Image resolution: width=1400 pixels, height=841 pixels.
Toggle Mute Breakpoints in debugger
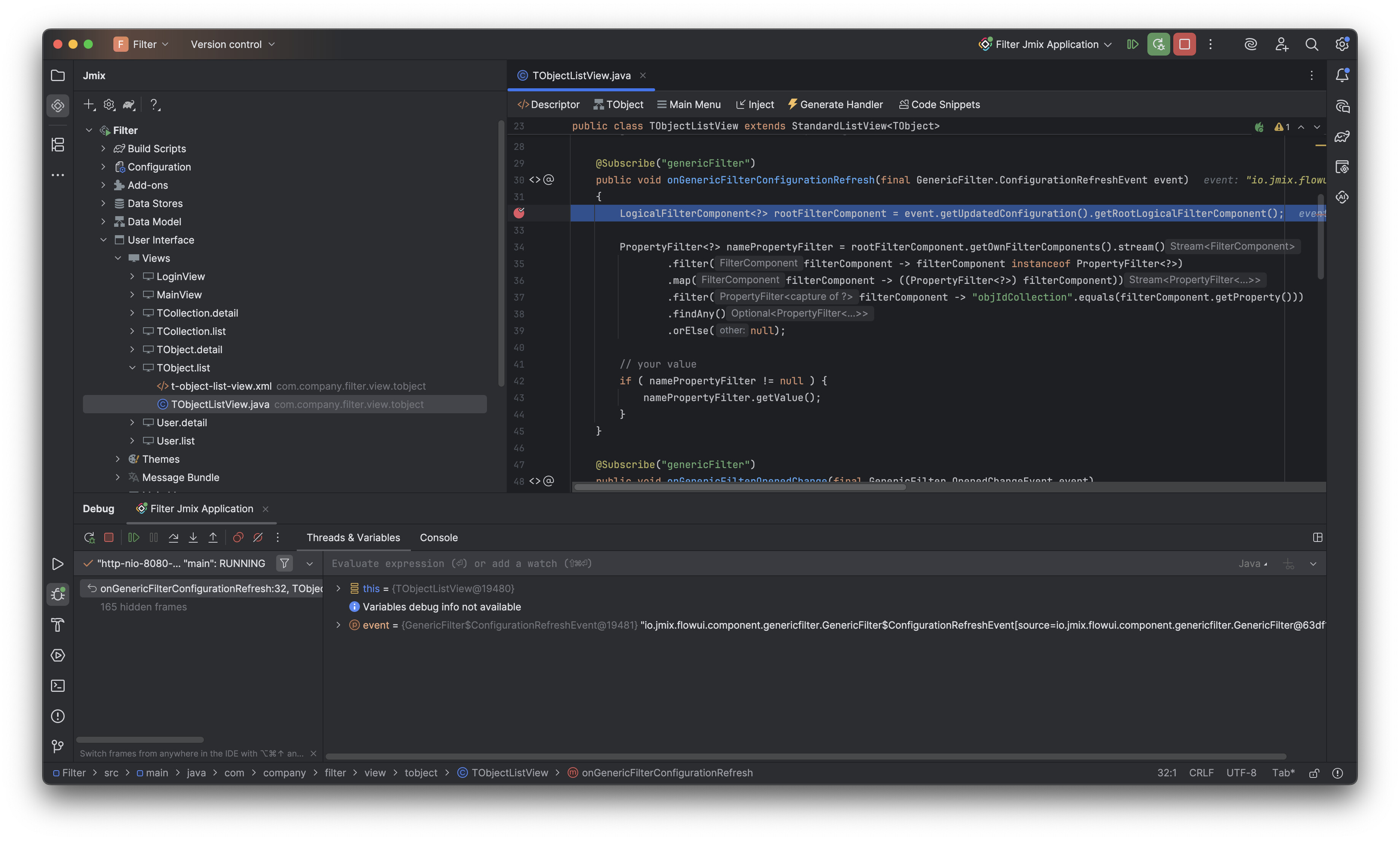click(x=258, y=537)
